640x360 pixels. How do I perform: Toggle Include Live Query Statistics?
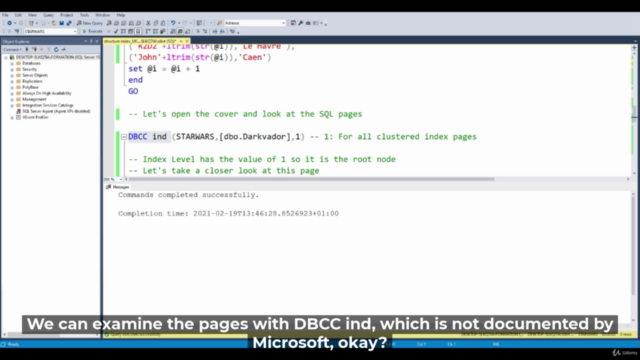(156, 31)
